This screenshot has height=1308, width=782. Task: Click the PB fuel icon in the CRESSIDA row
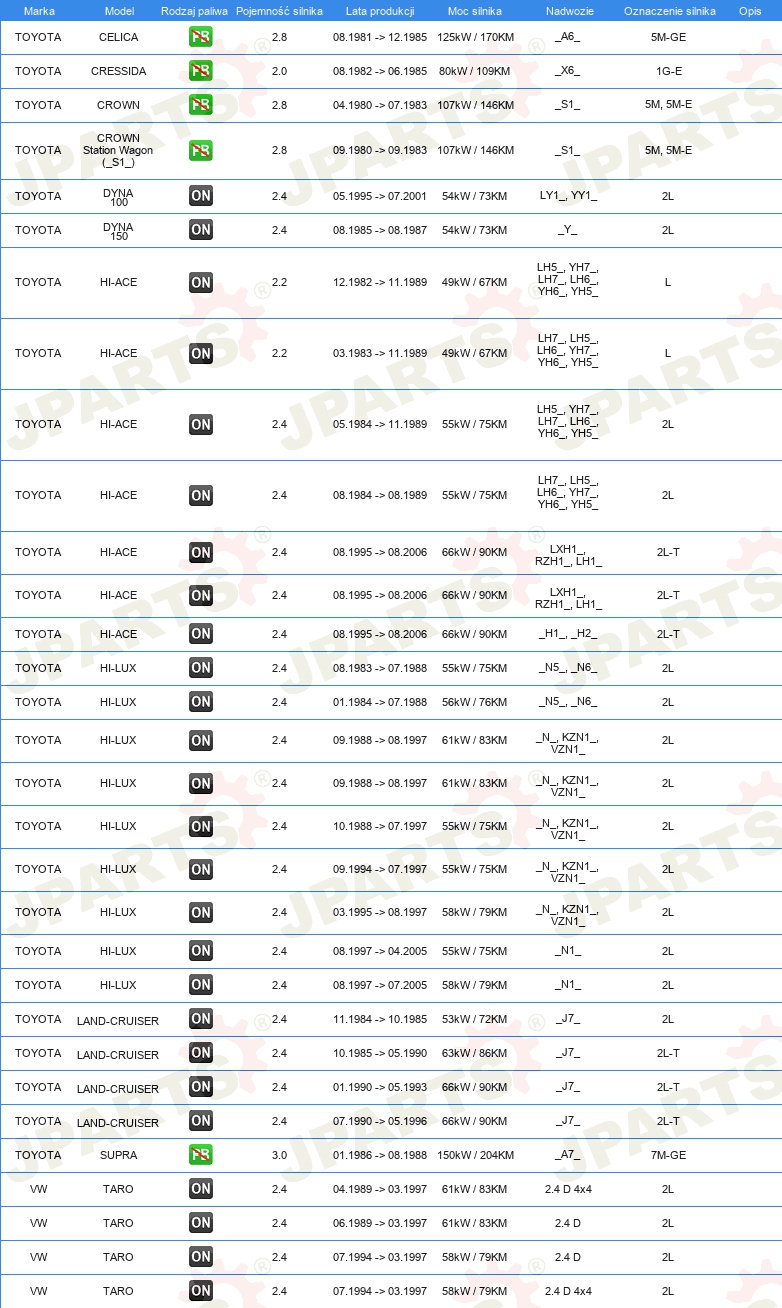point(201,71)
